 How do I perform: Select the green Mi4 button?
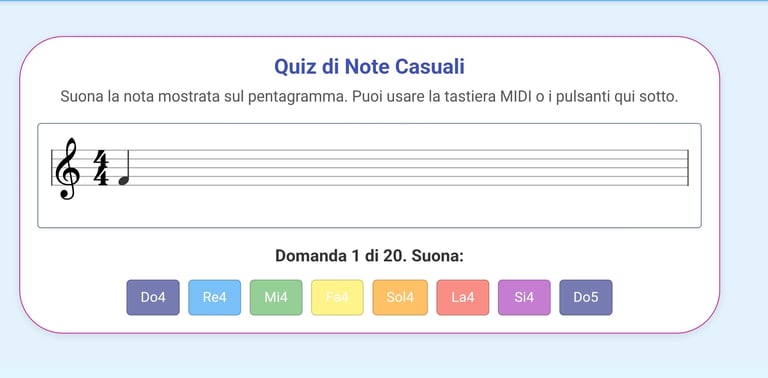[276, 297]
